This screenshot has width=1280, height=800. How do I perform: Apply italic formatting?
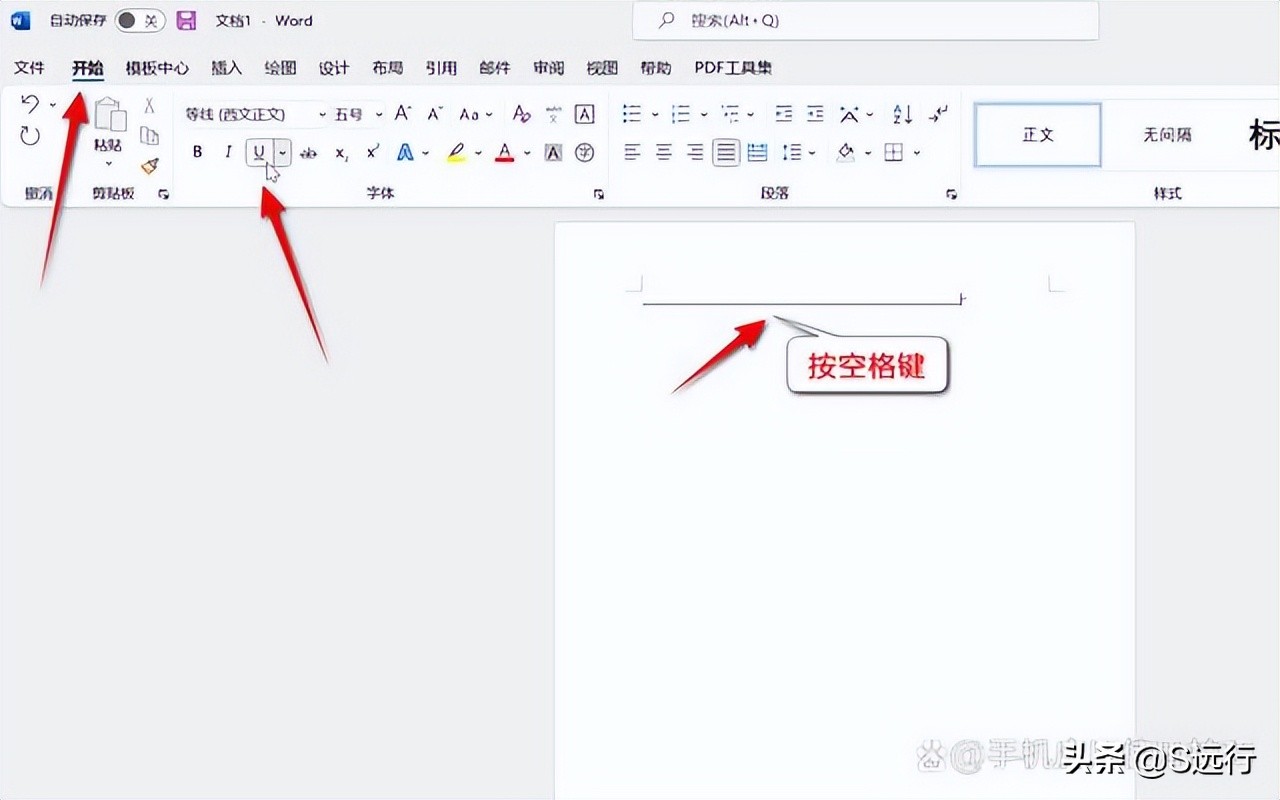point(228,152)
